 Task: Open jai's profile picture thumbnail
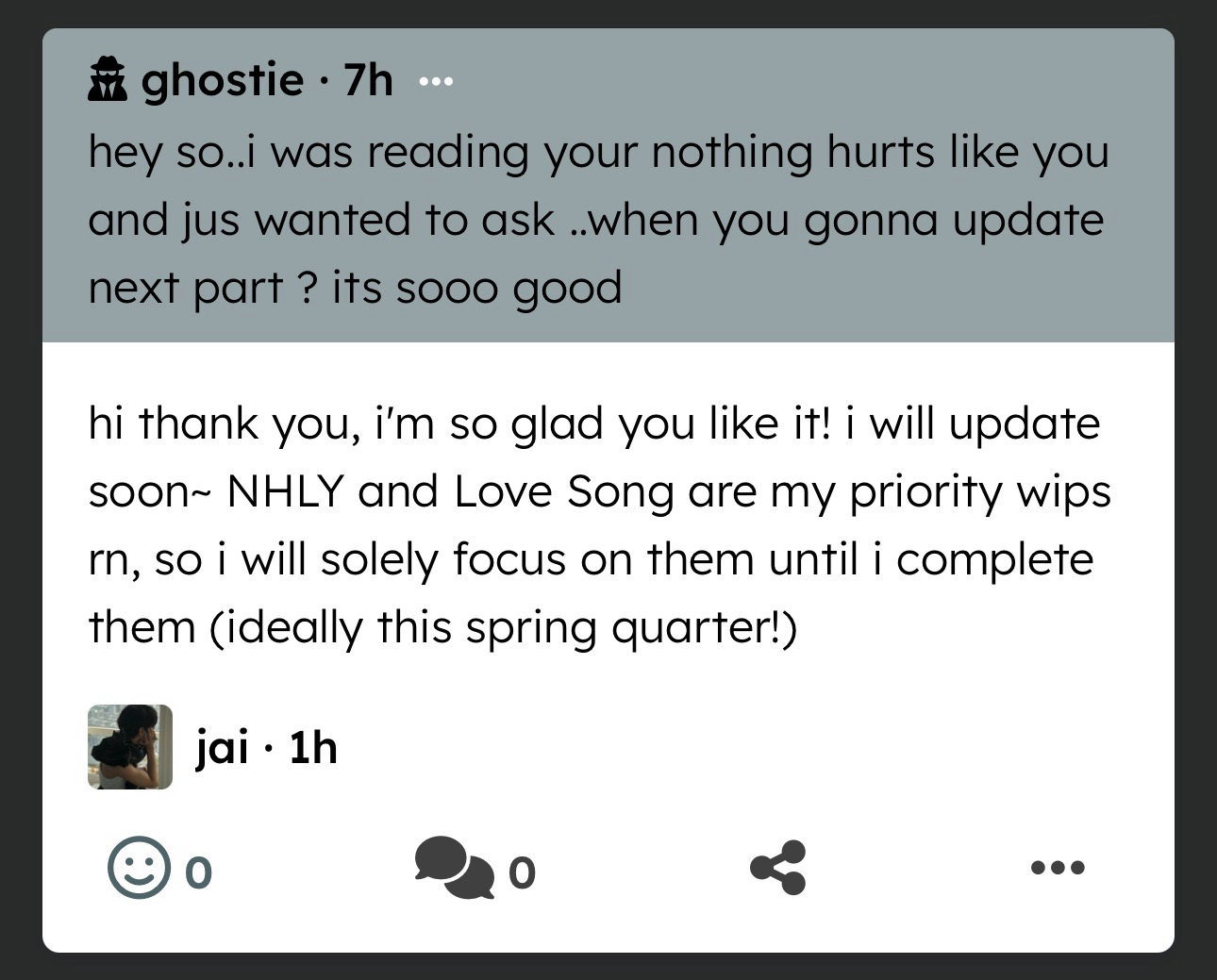130,746
